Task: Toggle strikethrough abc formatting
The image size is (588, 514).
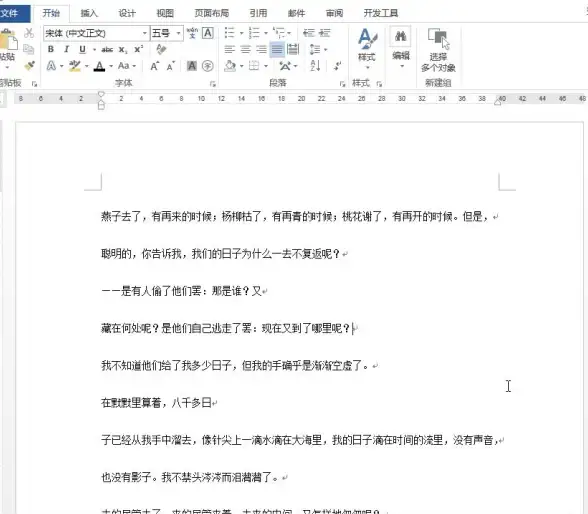Action: click(107, 49)
